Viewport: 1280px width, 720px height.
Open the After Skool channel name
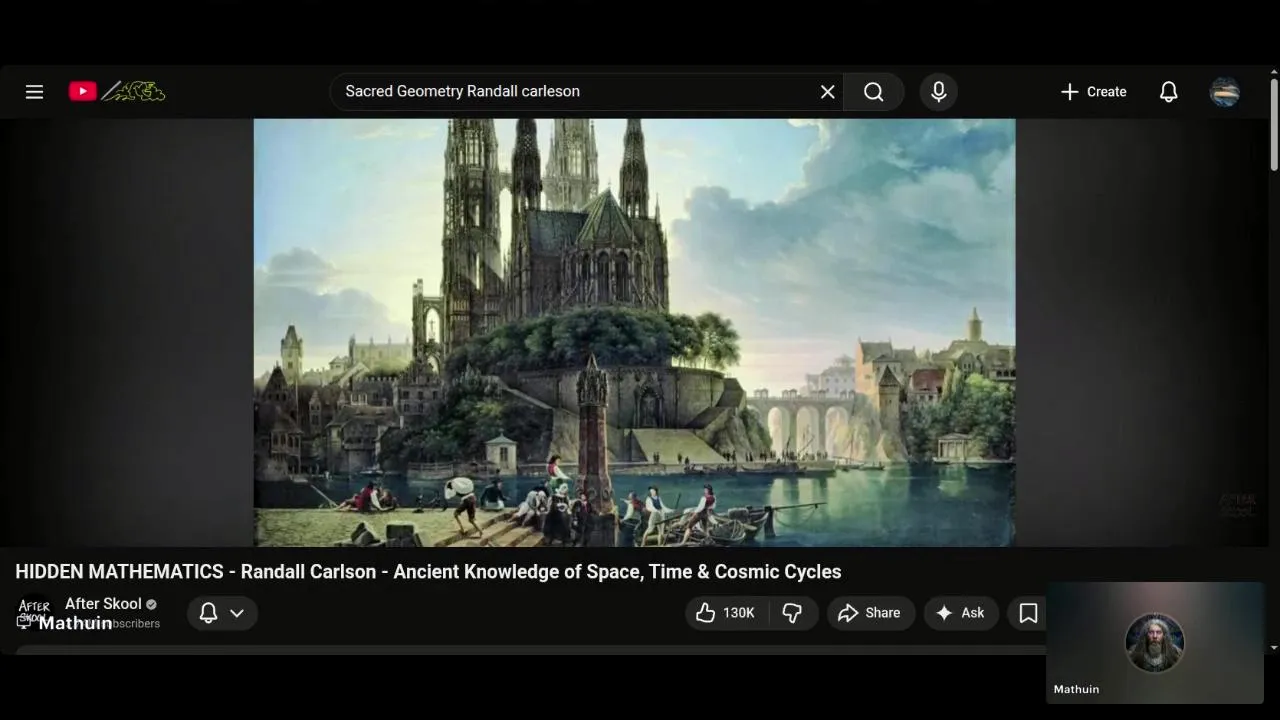[x=103, y=604]
